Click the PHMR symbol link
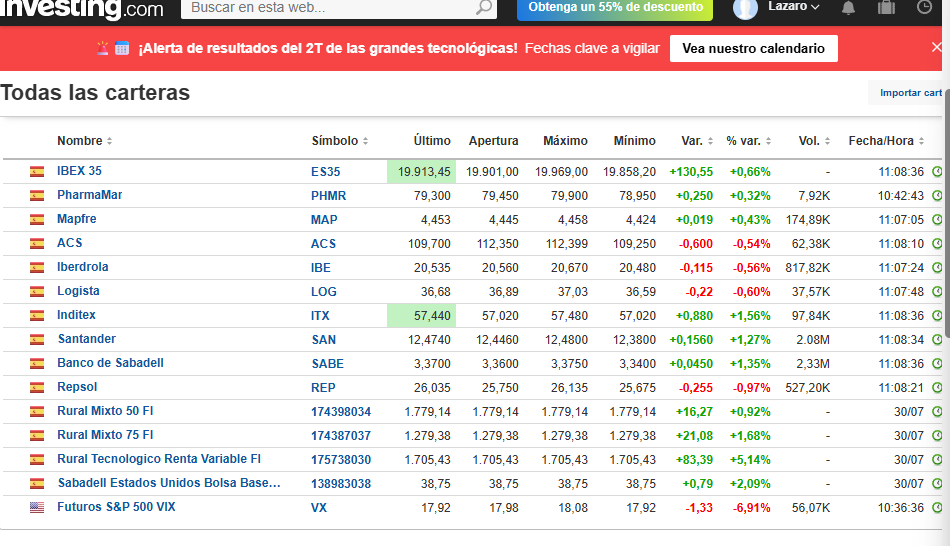The height and width of the screenshot is (546, 950). tap(328, 196)
